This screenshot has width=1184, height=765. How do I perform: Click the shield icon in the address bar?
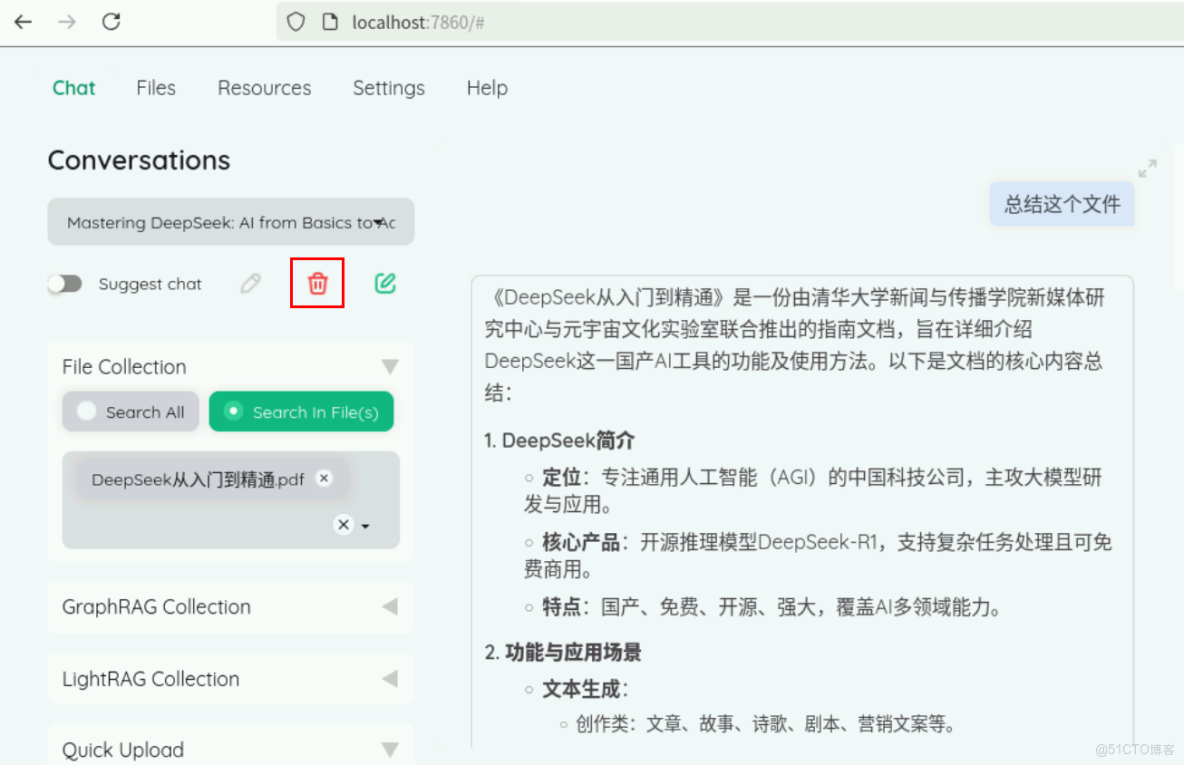tap(295, 20)
